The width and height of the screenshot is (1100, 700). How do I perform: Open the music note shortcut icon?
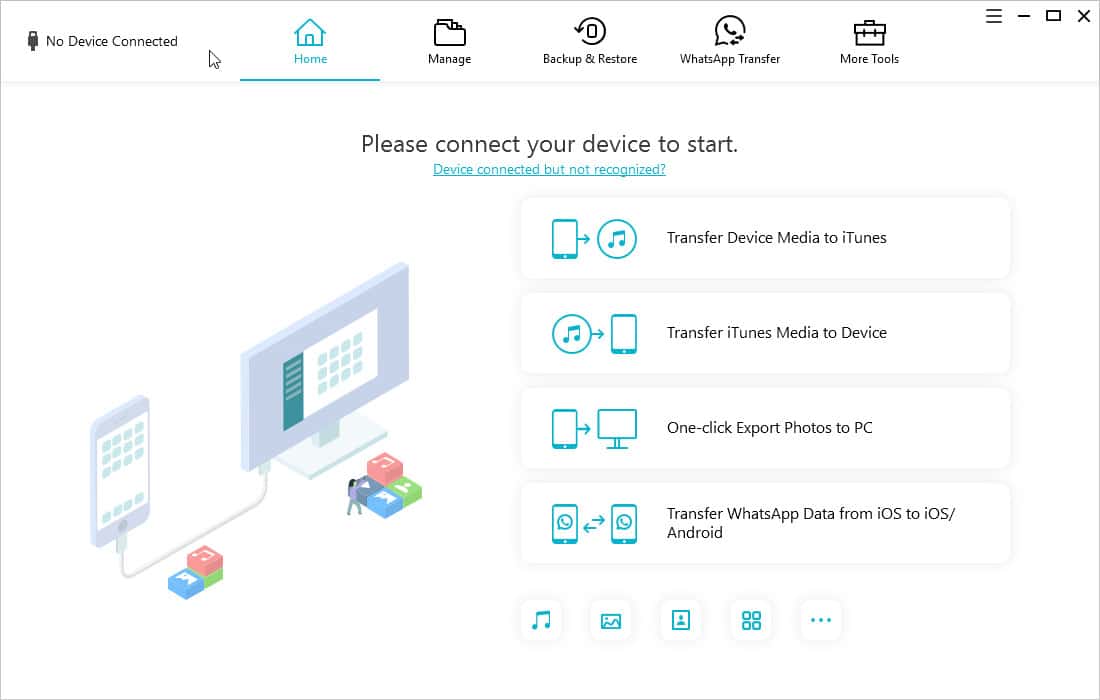pyautogui.click(x=541, y=620)
